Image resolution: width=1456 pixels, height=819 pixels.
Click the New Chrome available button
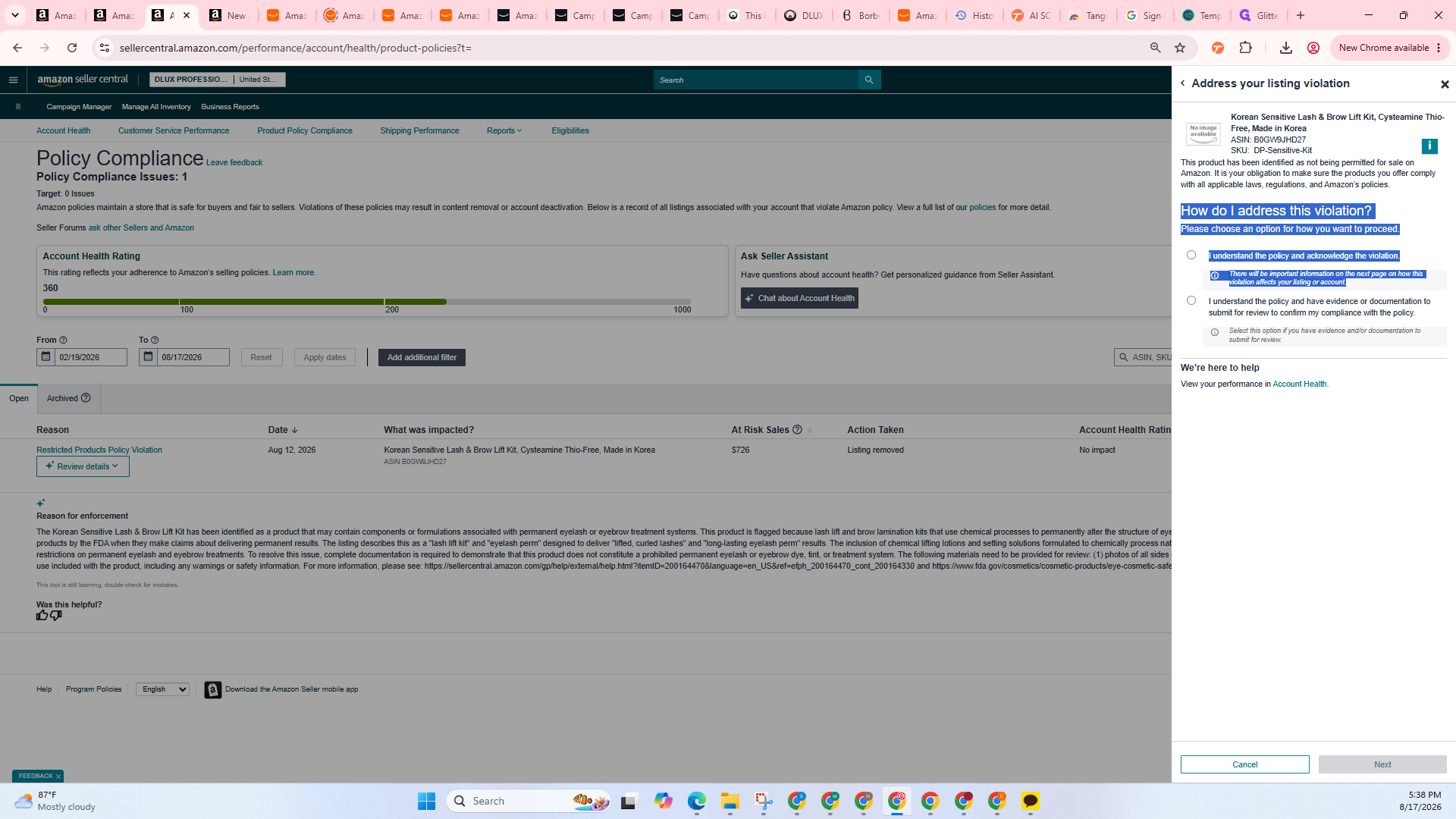pos(1390,48)
